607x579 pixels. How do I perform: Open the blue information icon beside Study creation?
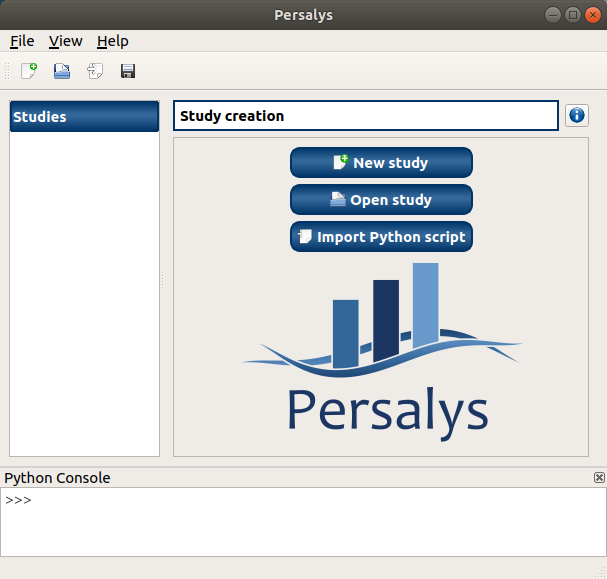[x=577, y=116]
